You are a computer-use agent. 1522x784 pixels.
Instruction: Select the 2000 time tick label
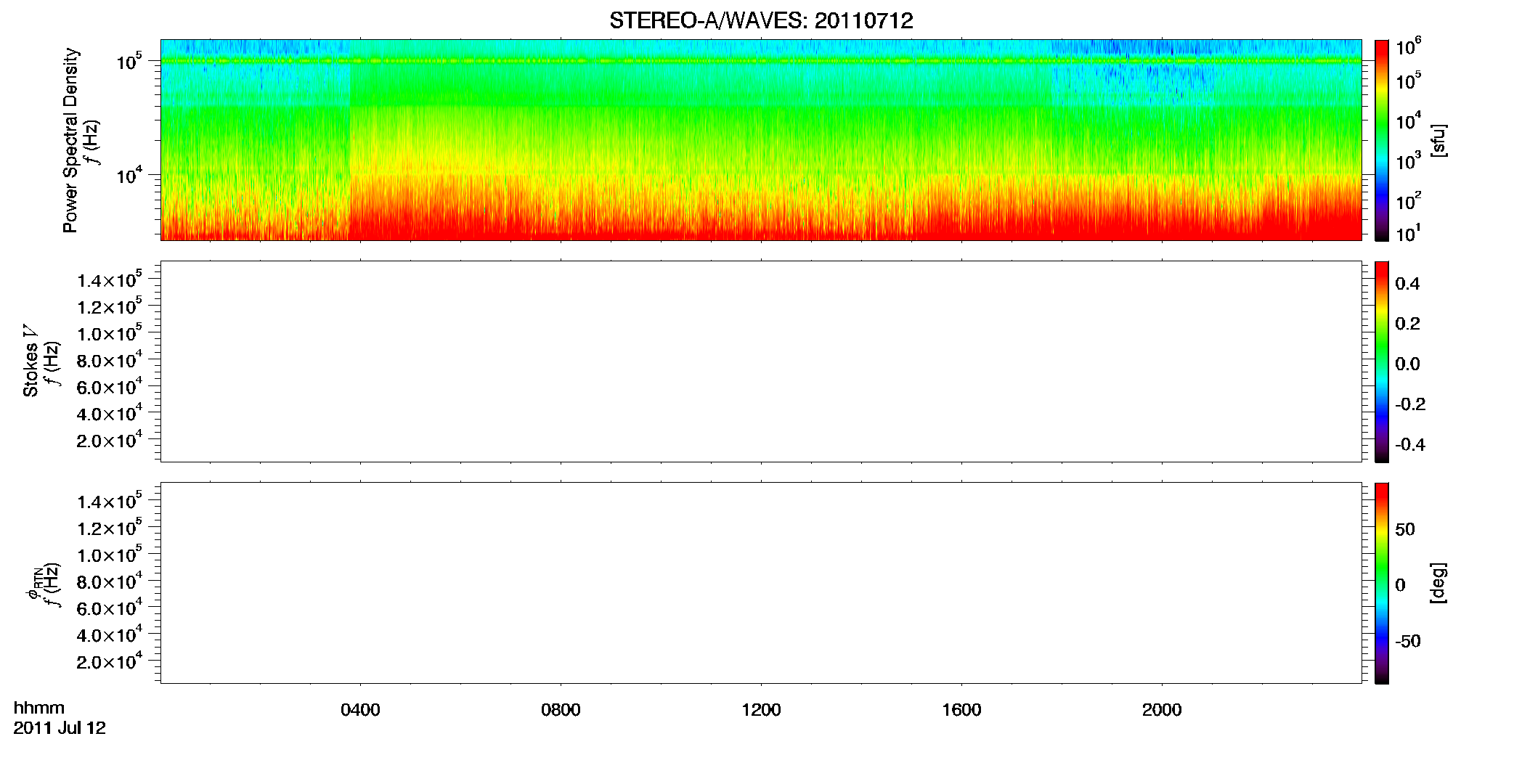(1162, 710)
